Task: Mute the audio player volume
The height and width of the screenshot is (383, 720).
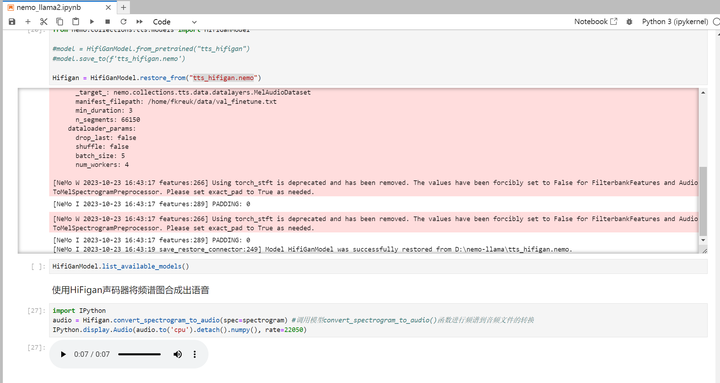Action: click(x=178, y=354)
